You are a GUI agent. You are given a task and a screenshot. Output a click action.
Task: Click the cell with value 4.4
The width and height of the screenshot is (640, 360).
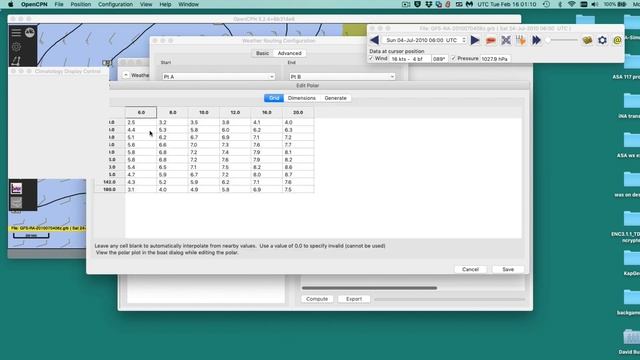point(141,130)
